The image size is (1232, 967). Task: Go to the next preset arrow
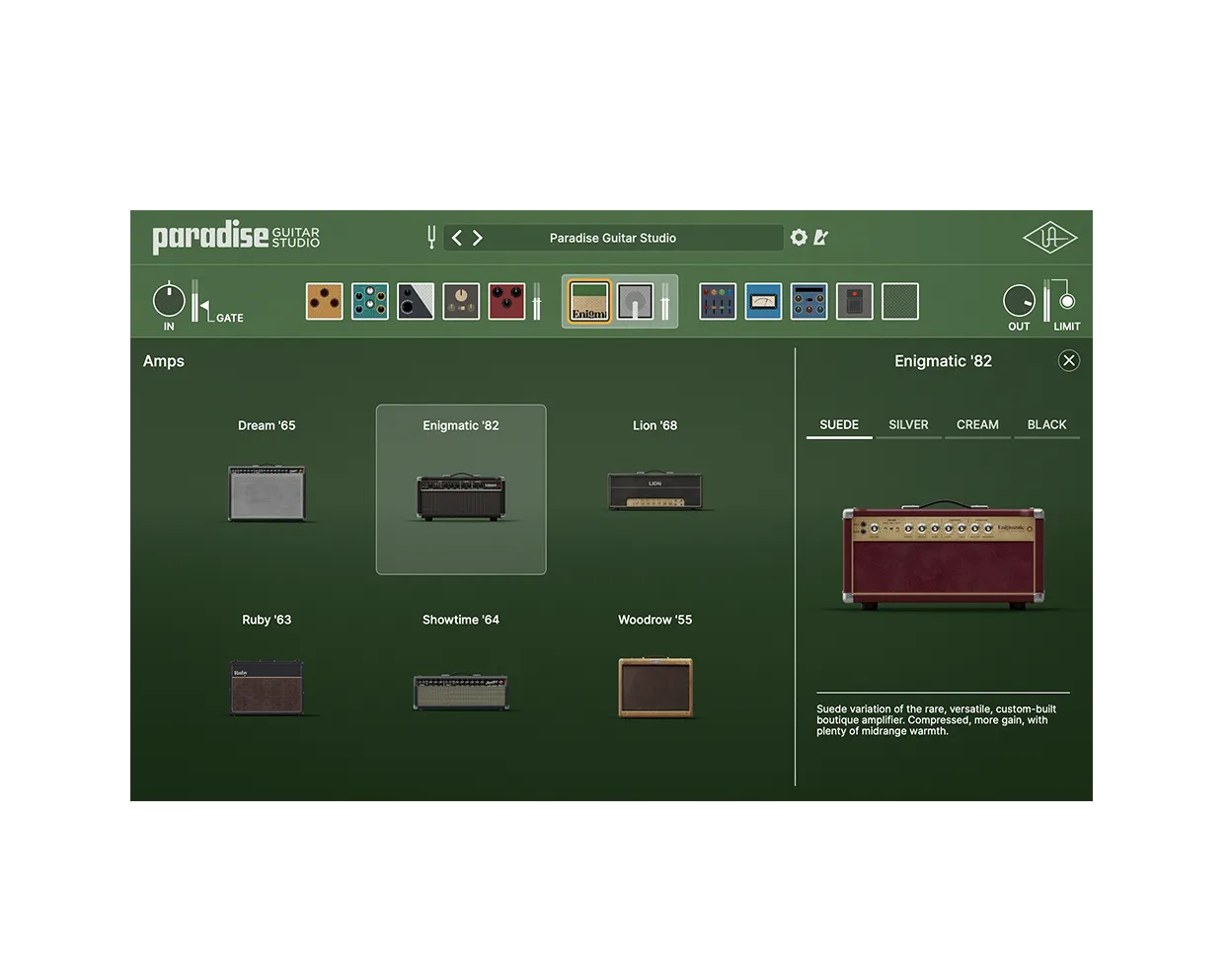478,238
